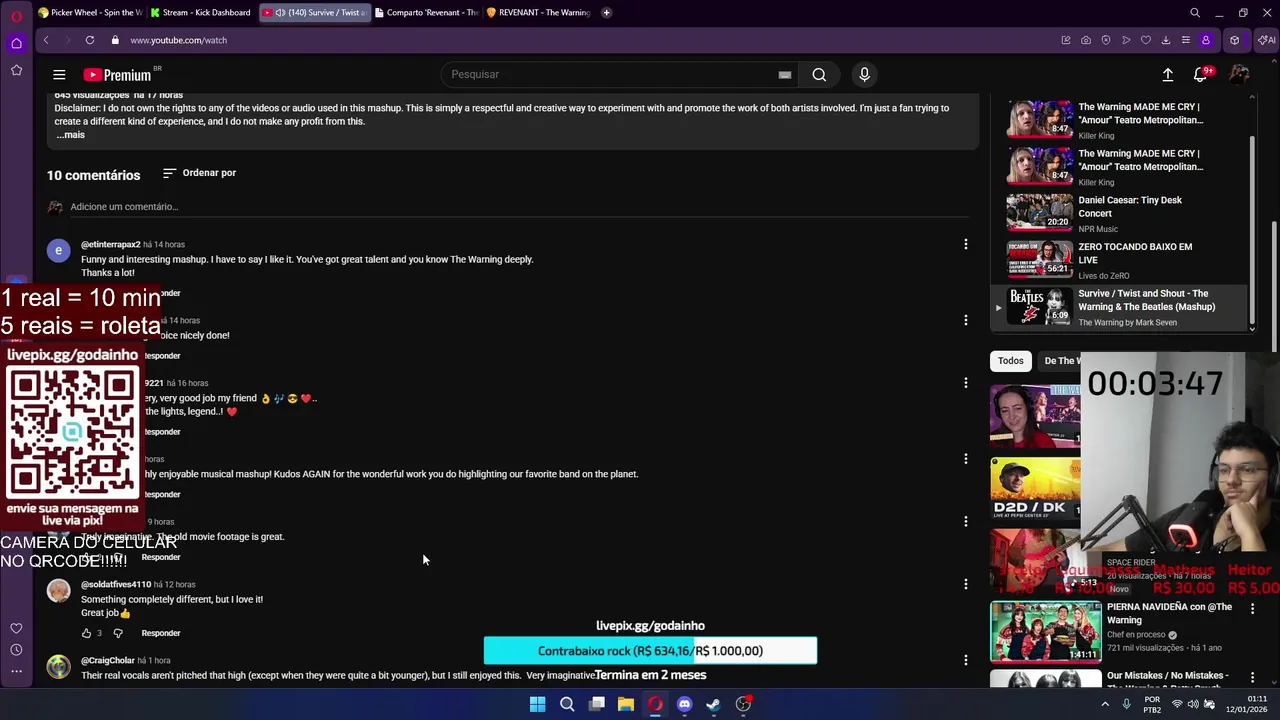
Task: Open options for PIERNA NAVIDEÑA video
Action: click(x=1252, y=608)
